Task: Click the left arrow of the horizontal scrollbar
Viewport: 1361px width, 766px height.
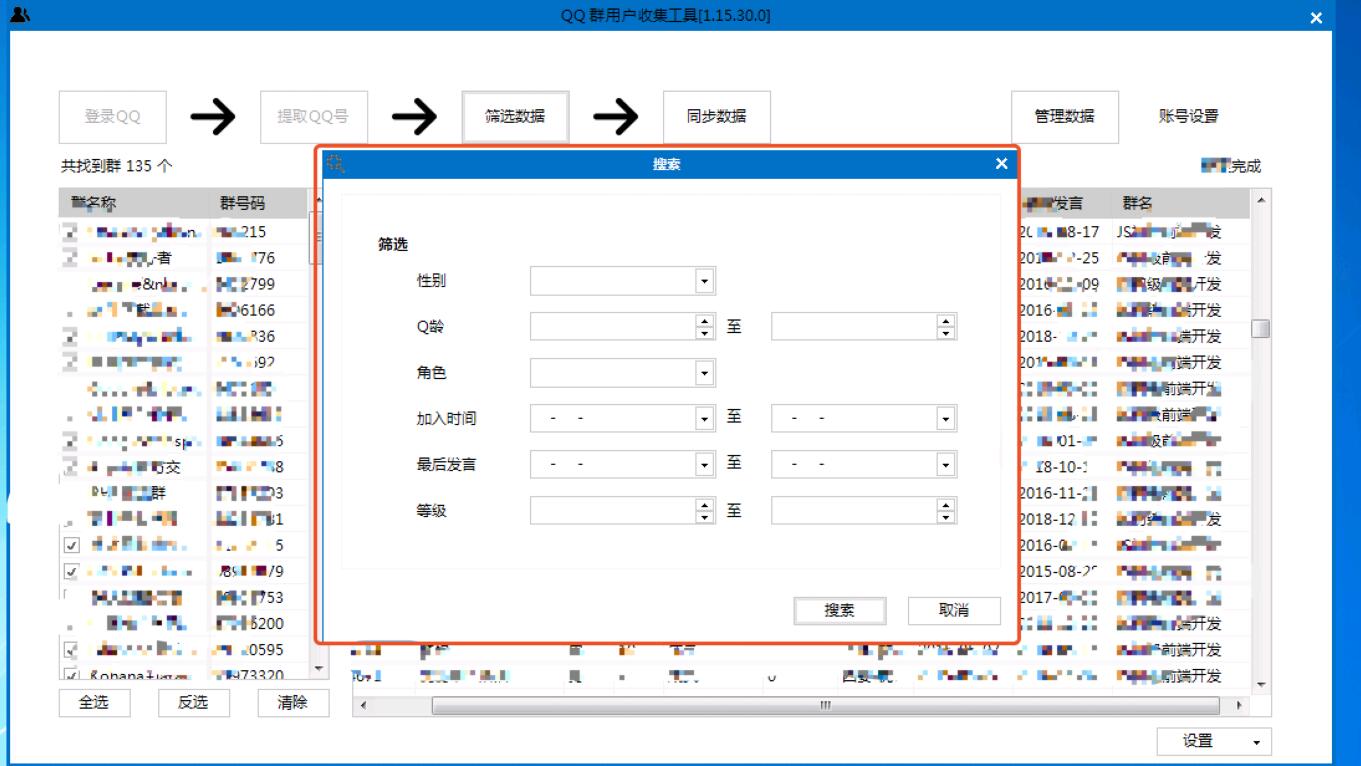Action: [362, 706]
